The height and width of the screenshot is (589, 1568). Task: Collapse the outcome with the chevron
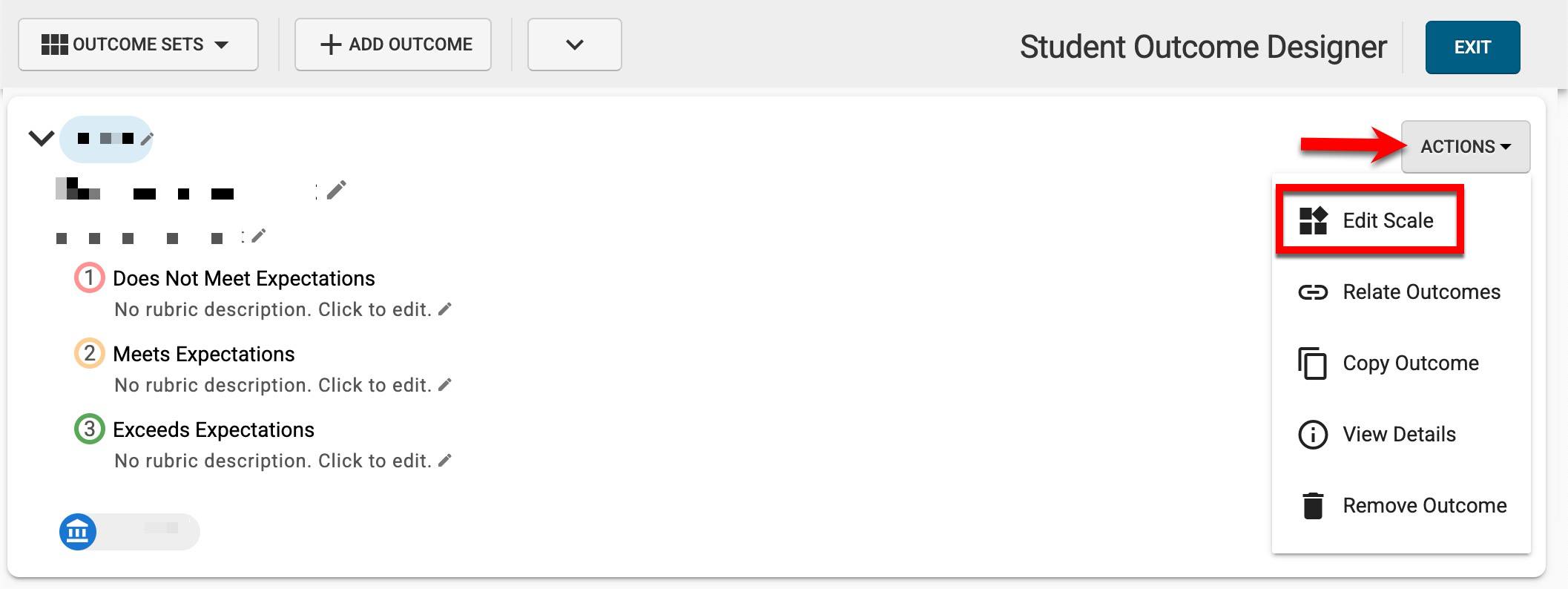coord(41,138)
